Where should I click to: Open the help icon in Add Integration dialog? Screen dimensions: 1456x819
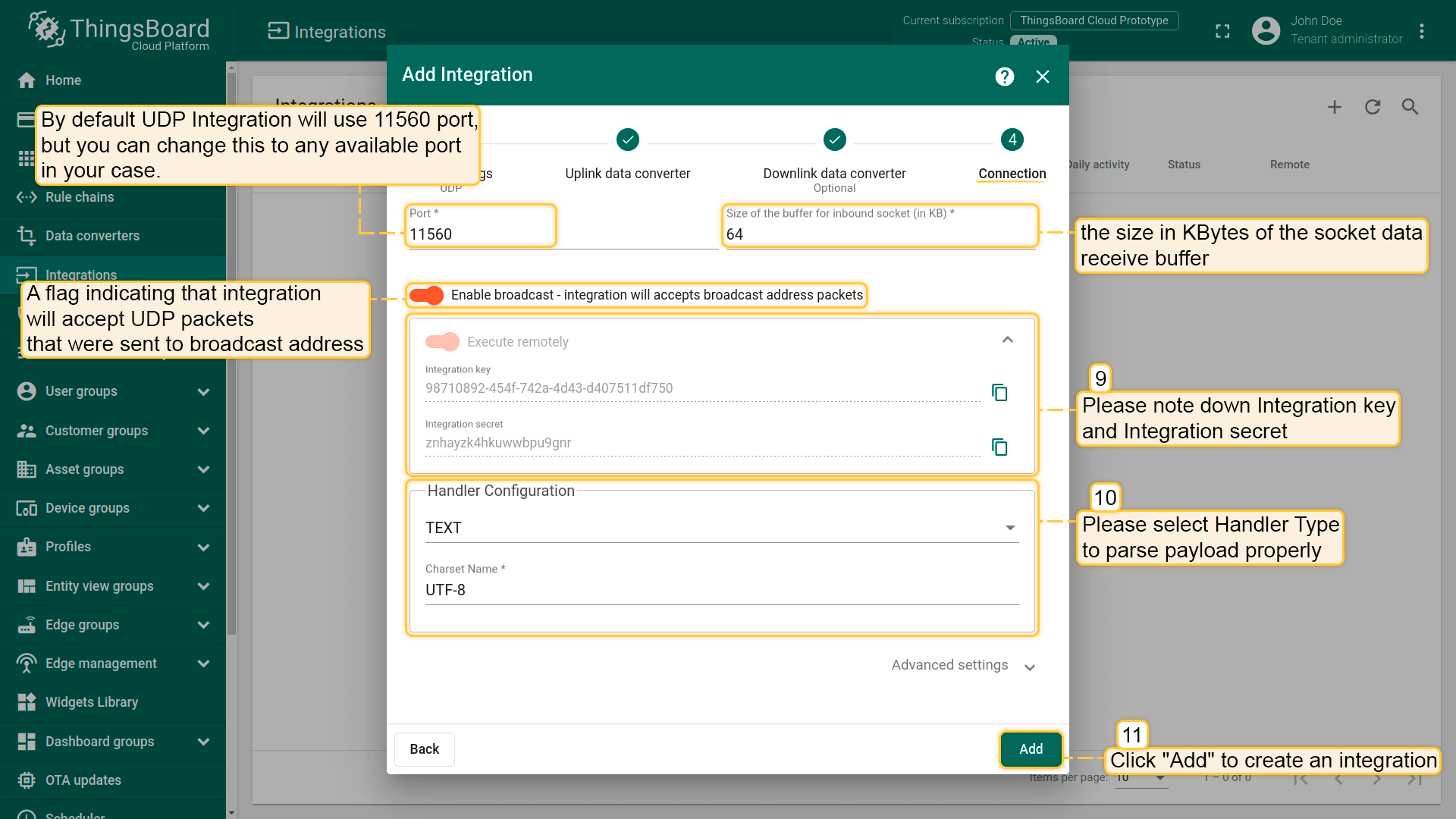(1005, 77)
